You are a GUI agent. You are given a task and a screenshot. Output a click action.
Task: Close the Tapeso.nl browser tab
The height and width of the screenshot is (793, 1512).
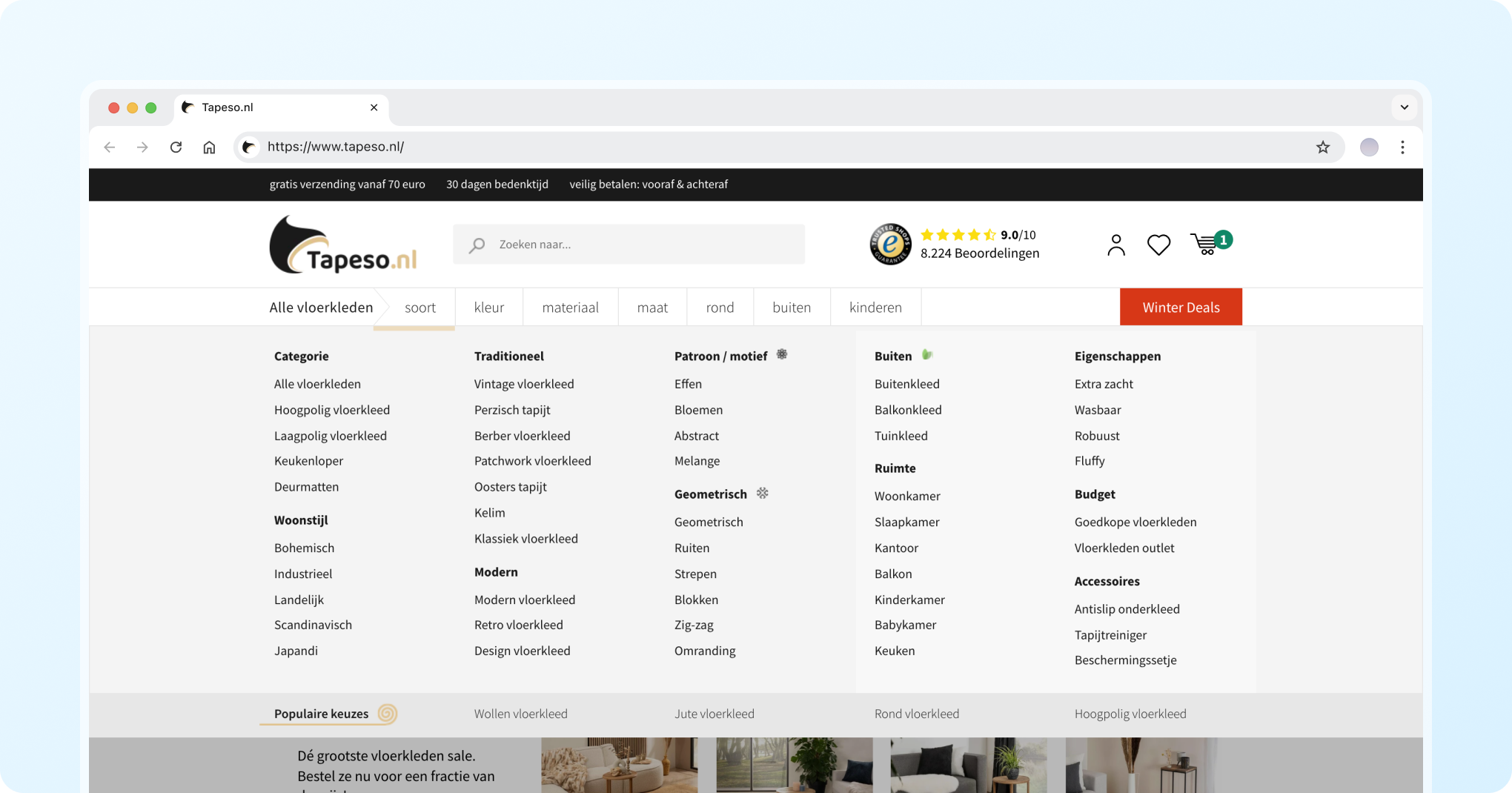pyautogui.click(x=374, y=107)
